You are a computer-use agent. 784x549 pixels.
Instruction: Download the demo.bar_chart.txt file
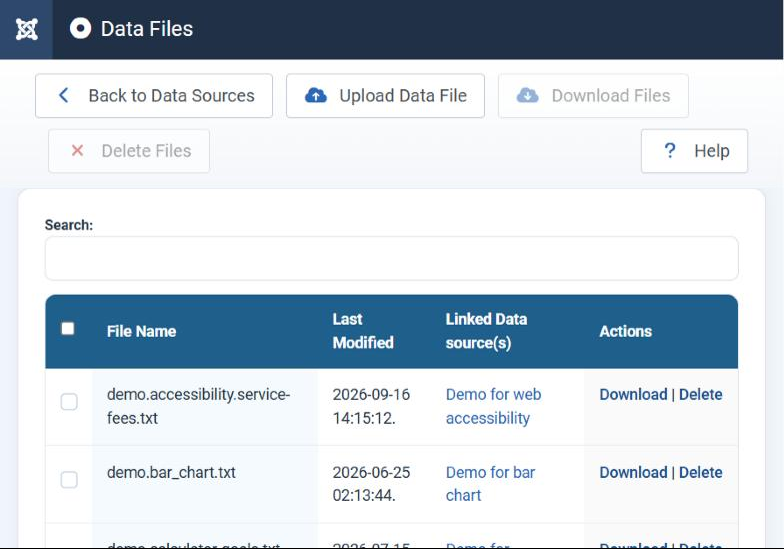point(634,472)
